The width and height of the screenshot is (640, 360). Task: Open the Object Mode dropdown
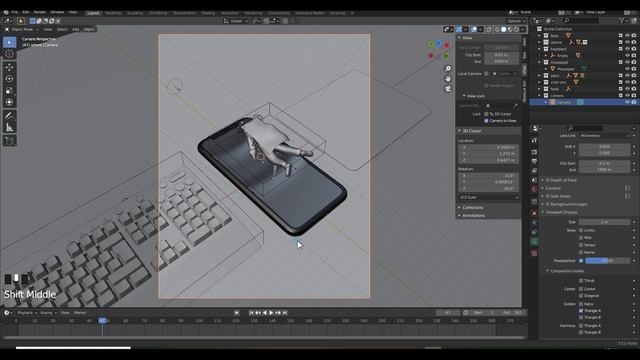click(22, 29)
